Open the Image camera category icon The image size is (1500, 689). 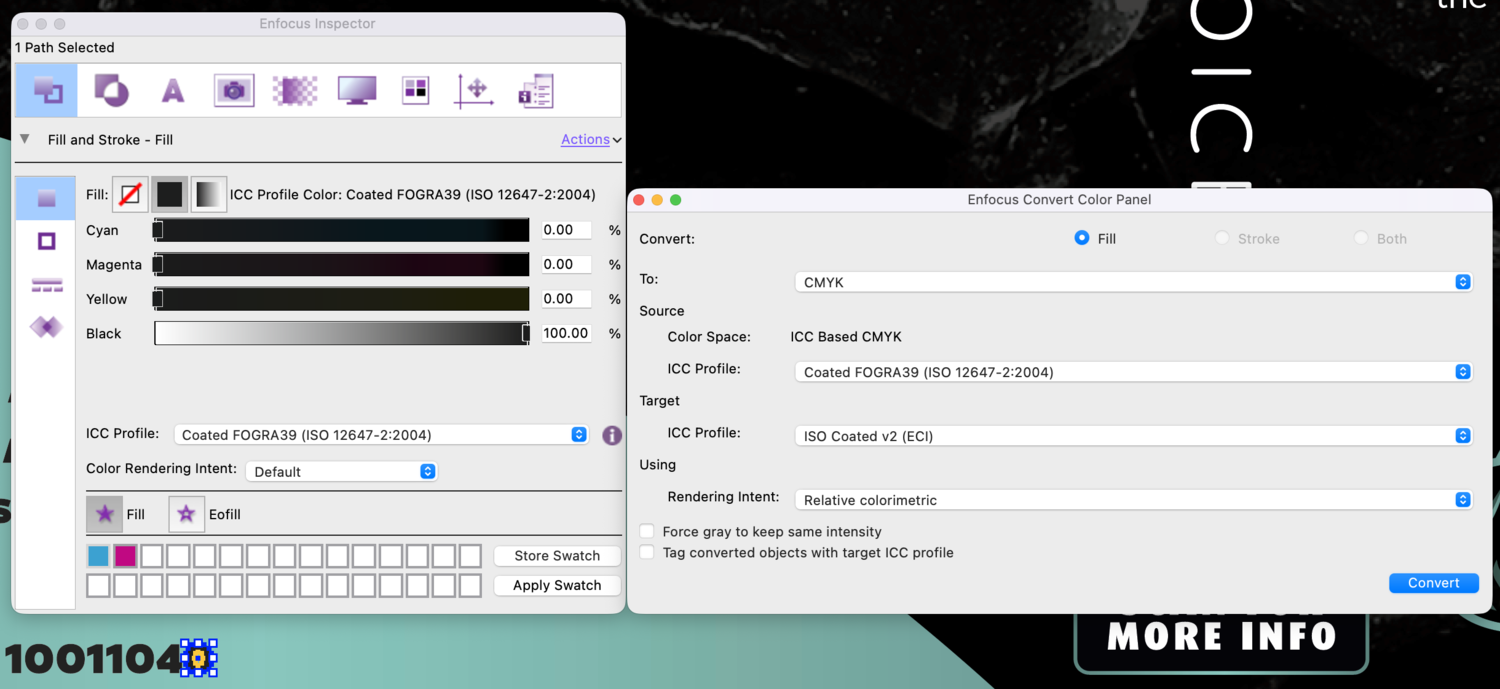(x=234, y=91)
